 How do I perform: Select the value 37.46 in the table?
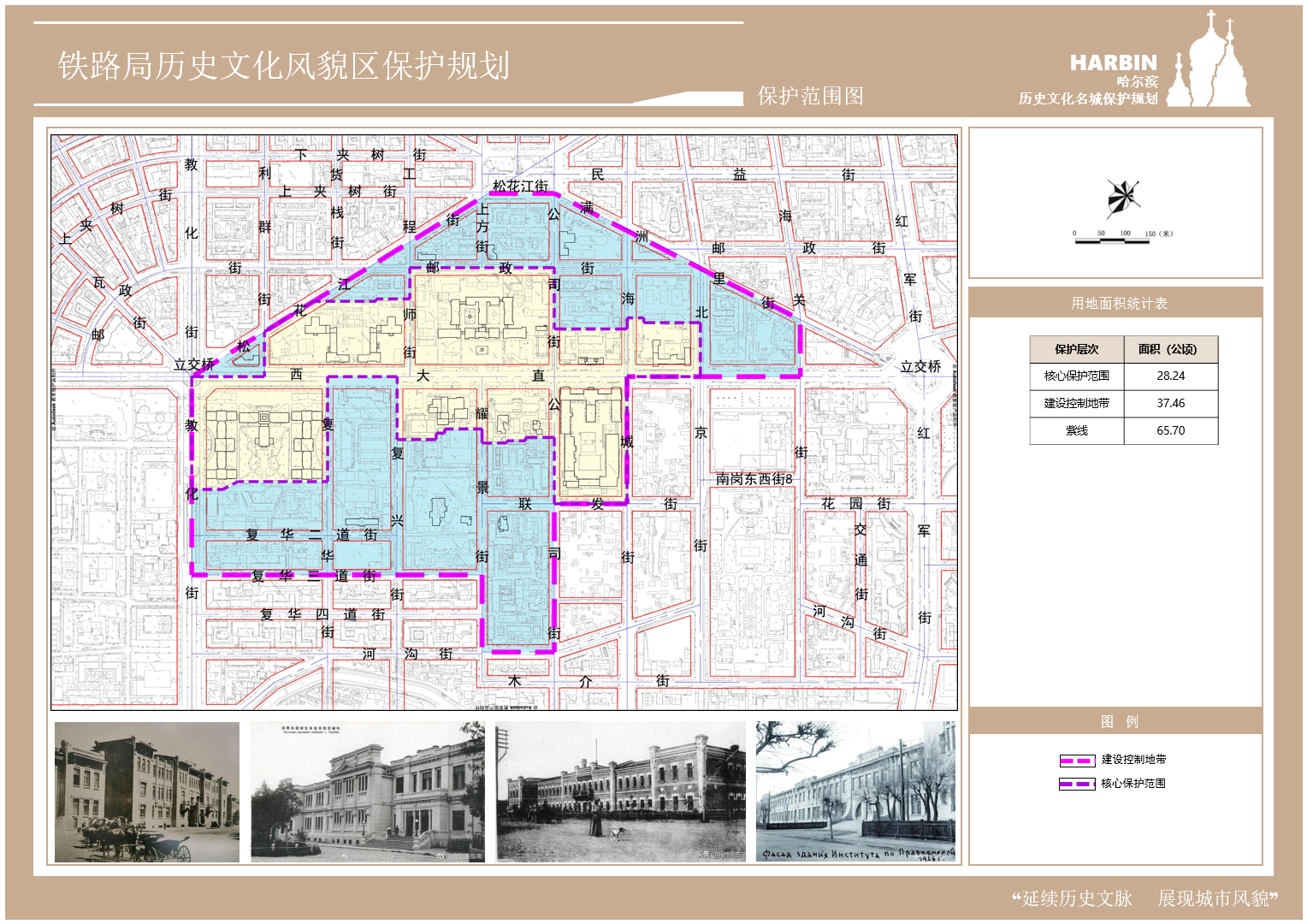point(1170,403)
